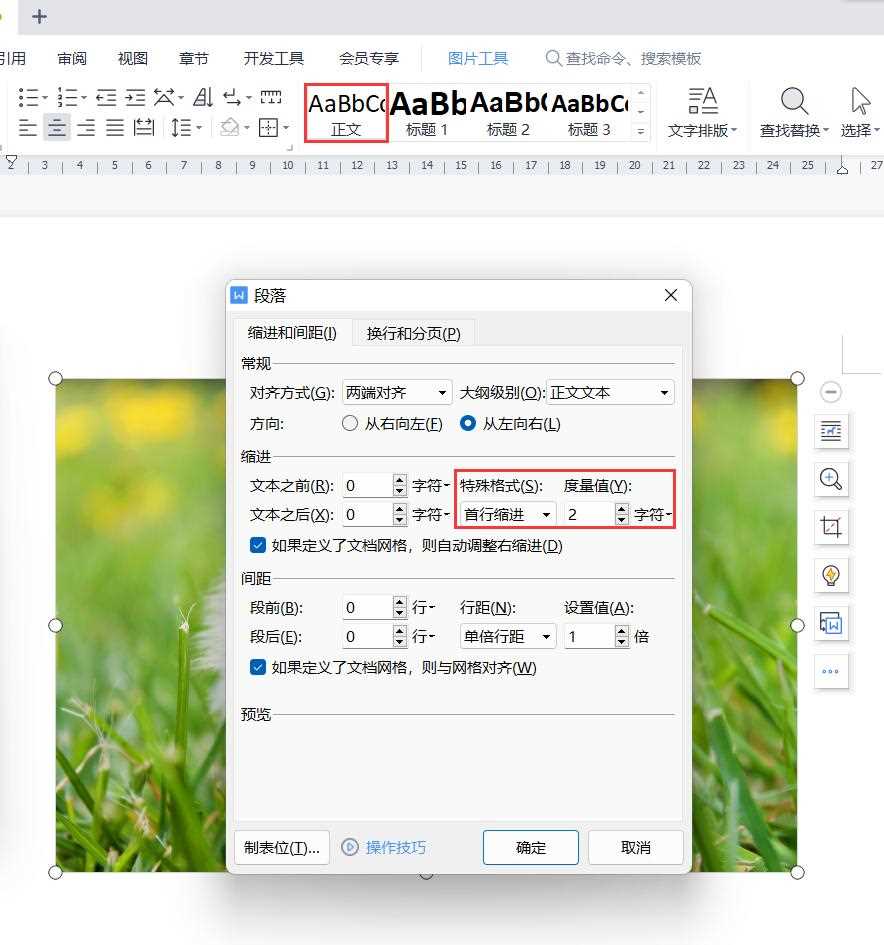Open line spacing (行距) dropdown

coord(507,636)
